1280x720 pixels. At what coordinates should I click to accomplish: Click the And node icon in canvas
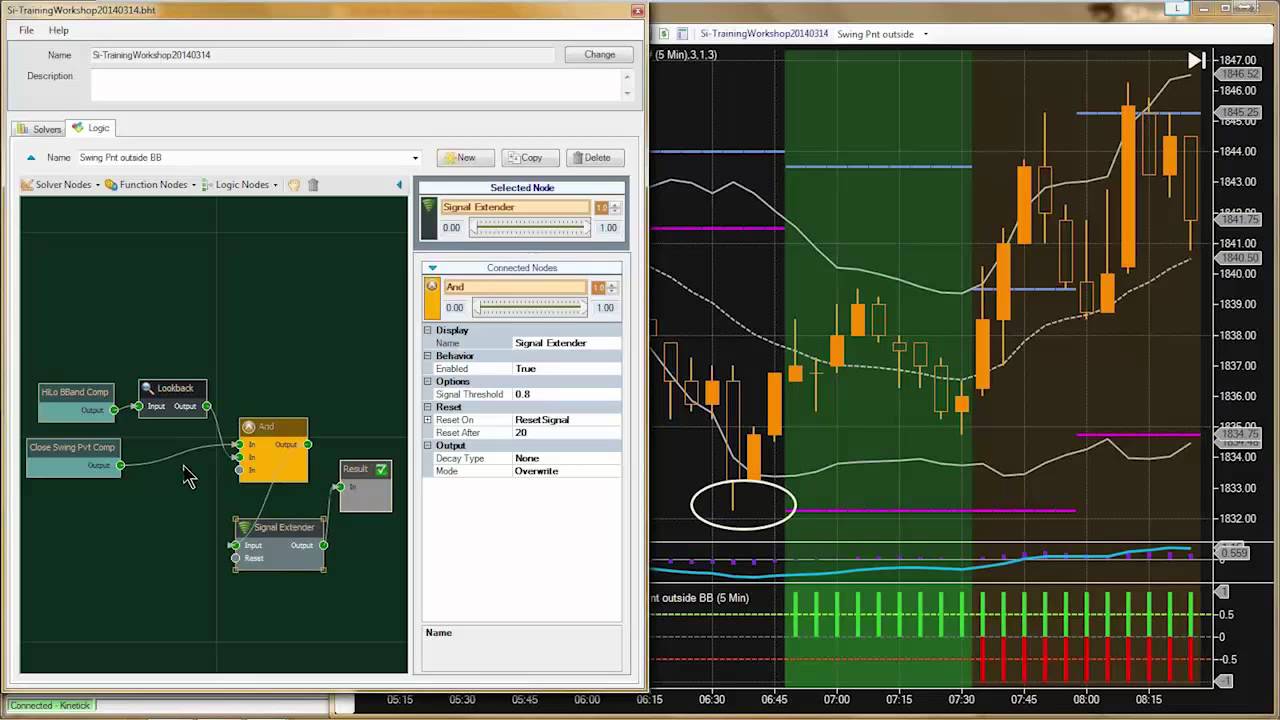point(249,427)
